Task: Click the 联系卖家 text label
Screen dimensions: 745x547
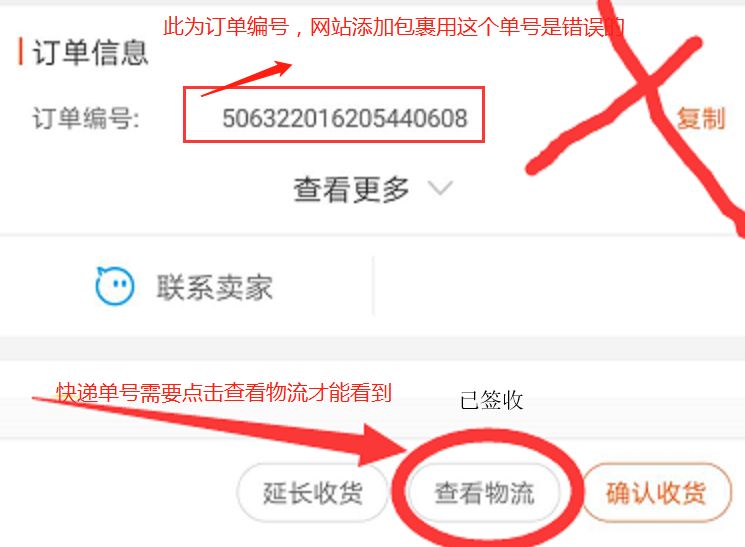Action: coord(215,287)
